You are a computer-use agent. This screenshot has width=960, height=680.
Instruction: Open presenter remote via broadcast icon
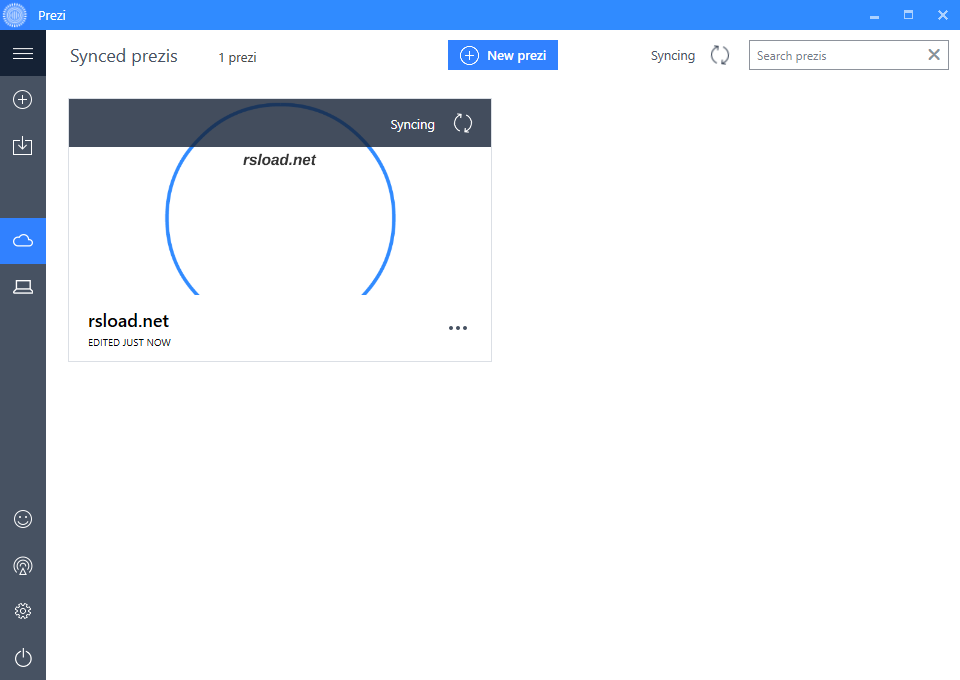pyautogui.click(x=23, y=565)
